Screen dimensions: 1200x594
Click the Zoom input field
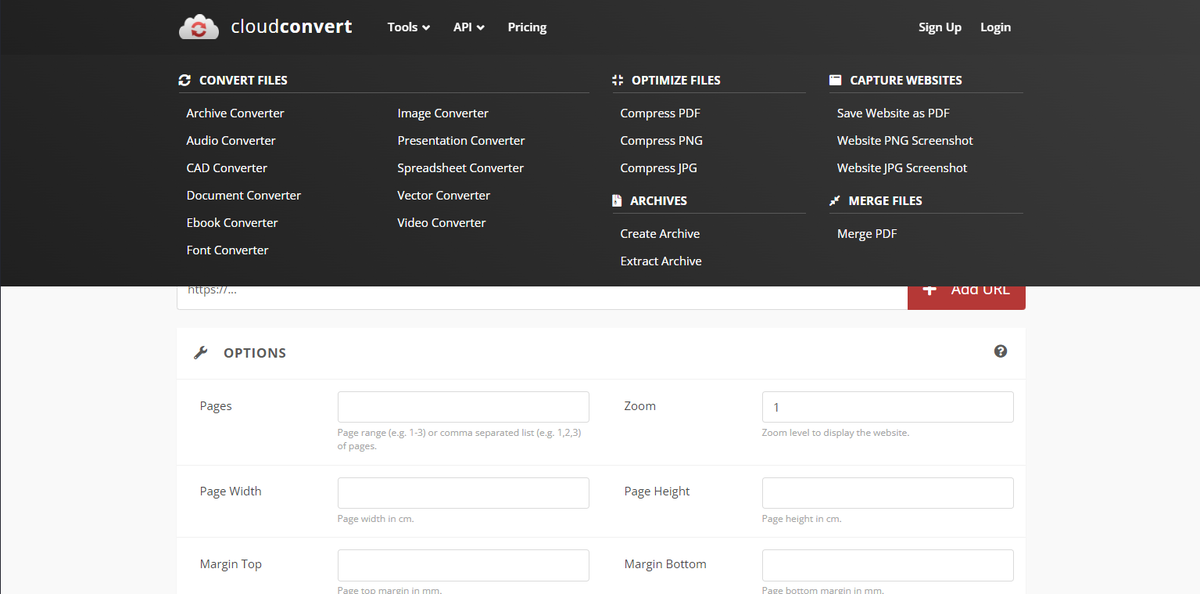tap(887, 407)
